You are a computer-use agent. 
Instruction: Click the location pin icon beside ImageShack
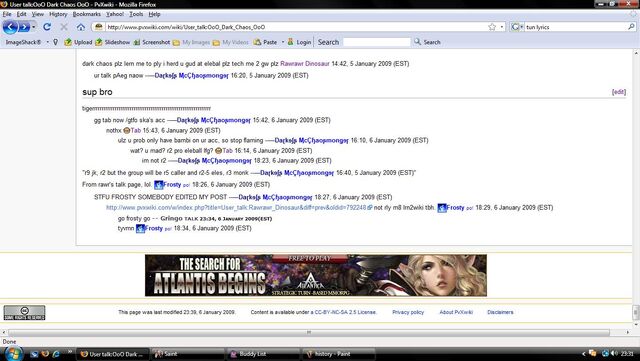(x=56, y=42)
